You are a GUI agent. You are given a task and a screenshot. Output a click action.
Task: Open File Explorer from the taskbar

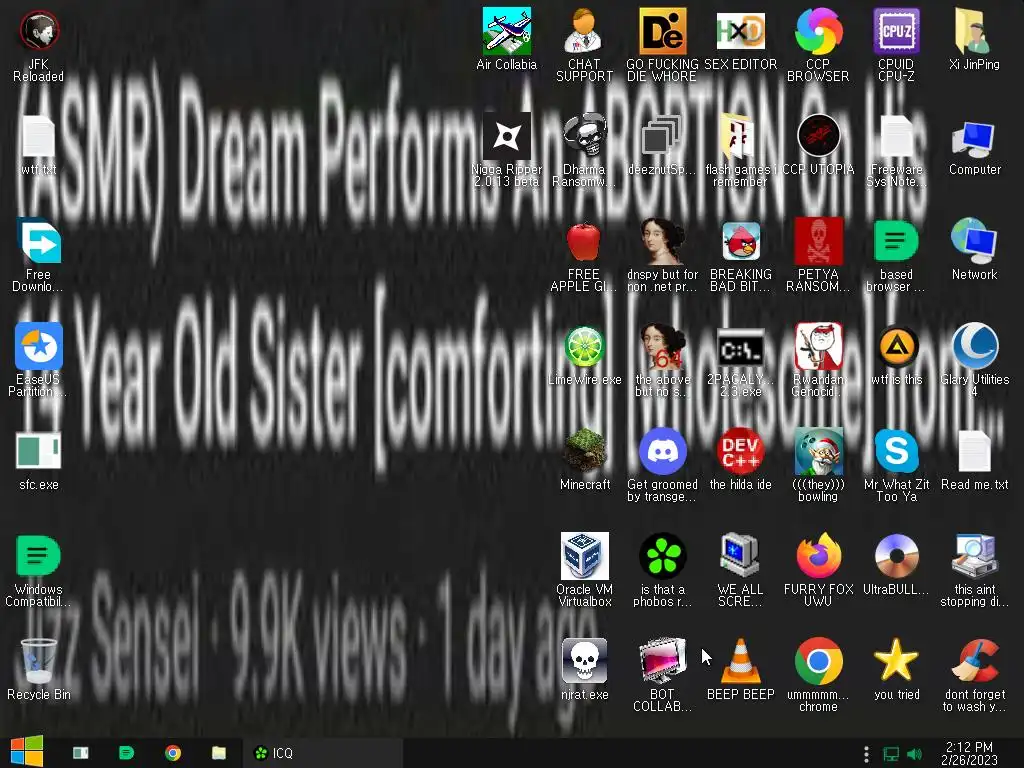click(x=219, y=753)
